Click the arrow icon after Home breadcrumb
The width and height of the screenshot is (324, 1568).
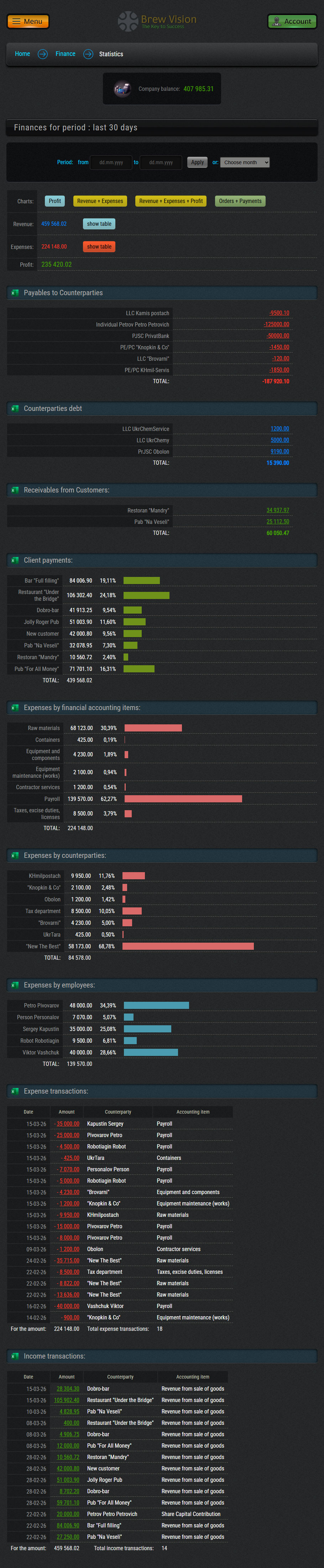pos(43,54)
